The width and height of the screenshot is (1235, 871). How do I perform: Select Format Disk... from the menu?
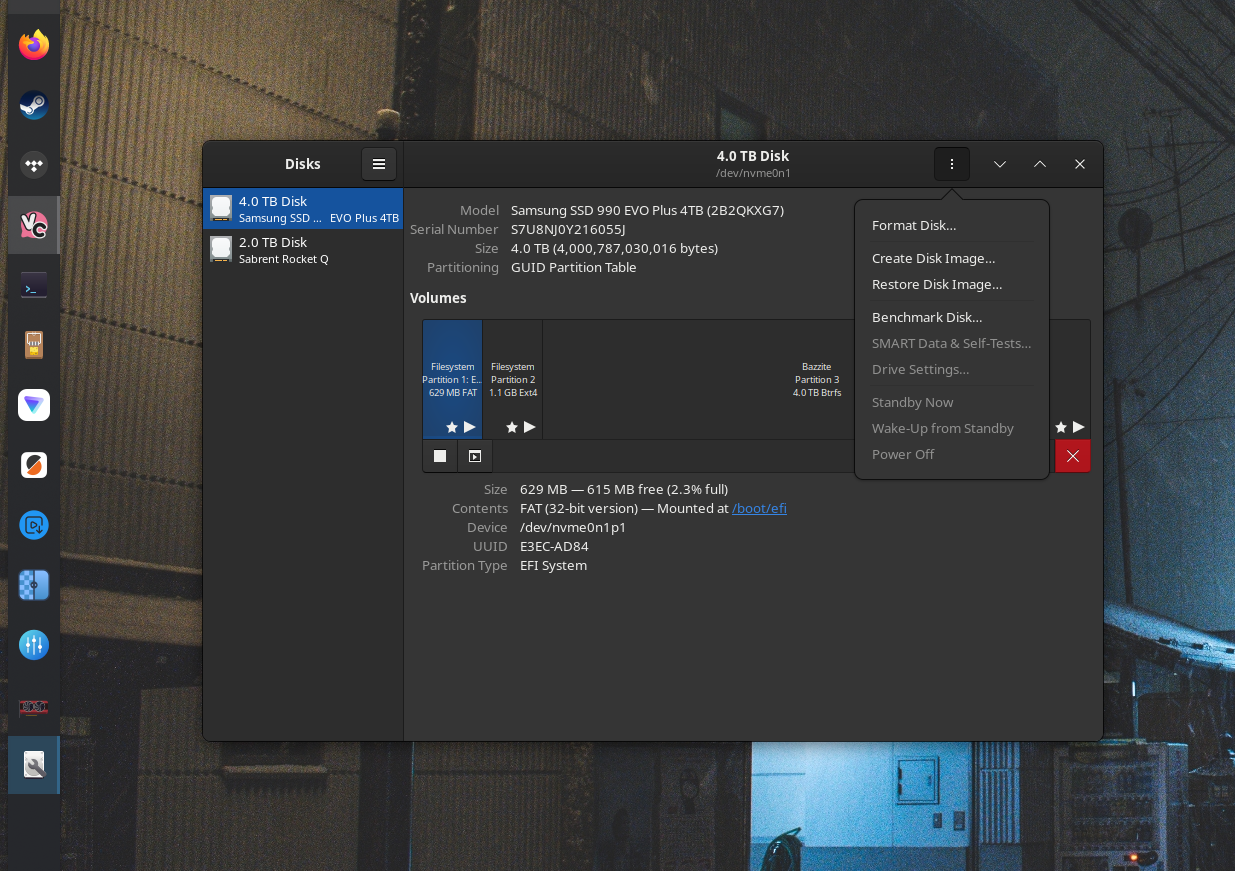[x=914, y=226]
